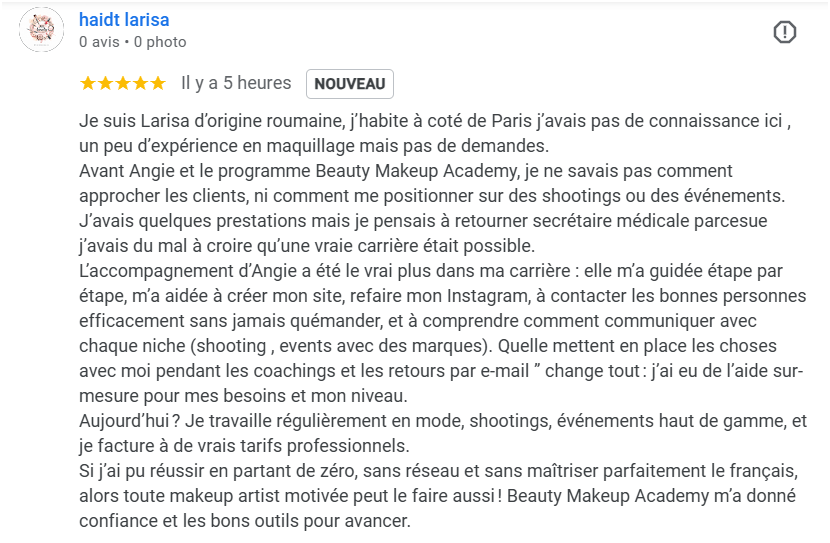Click the third rating star
Screen dimensions: 830x543
point(122,83)
